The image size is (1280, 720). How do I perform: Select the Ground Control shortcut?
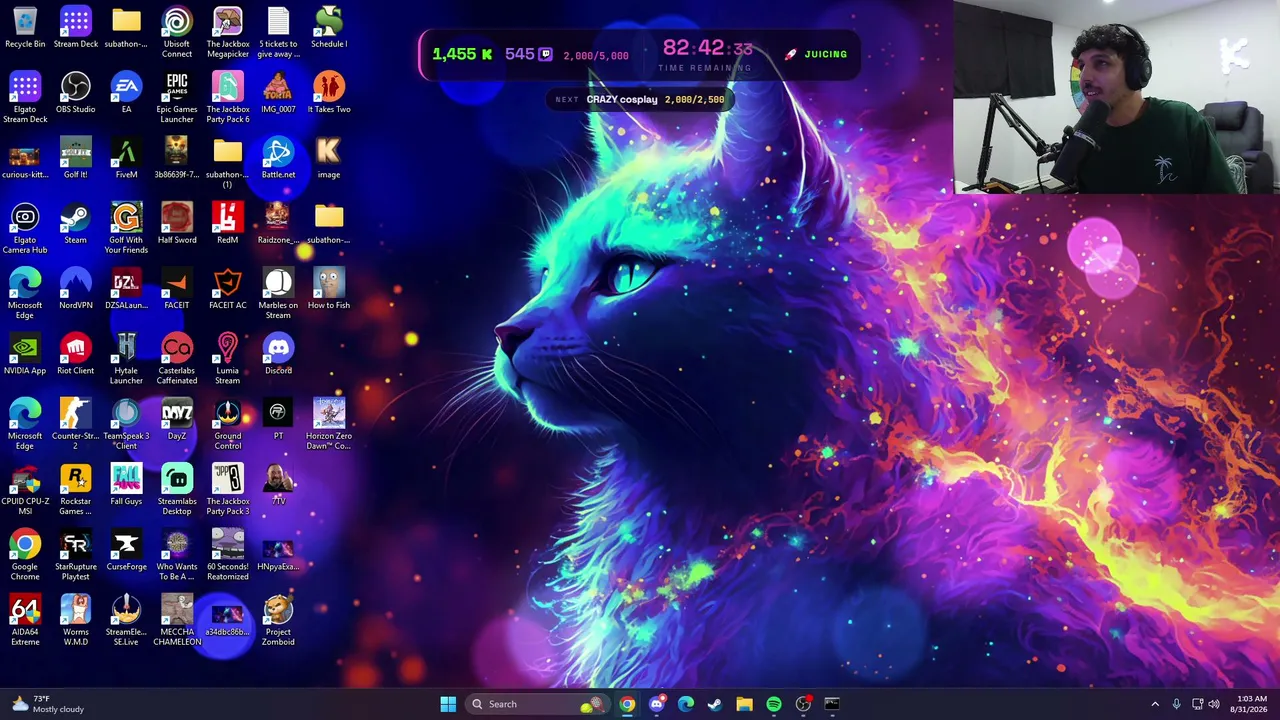(228, 425)
